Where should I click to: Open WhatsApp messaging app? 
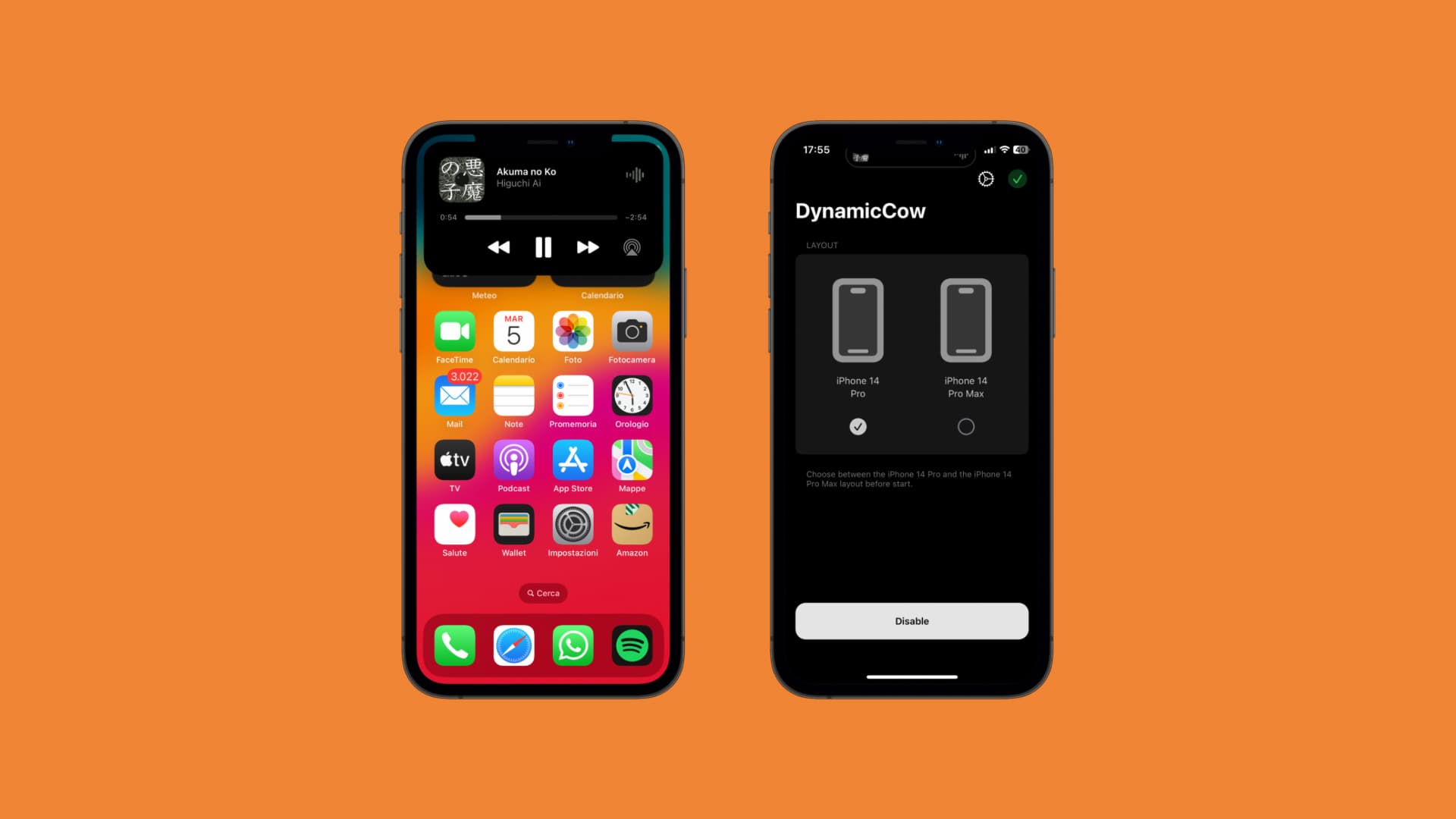click(572, 645)
